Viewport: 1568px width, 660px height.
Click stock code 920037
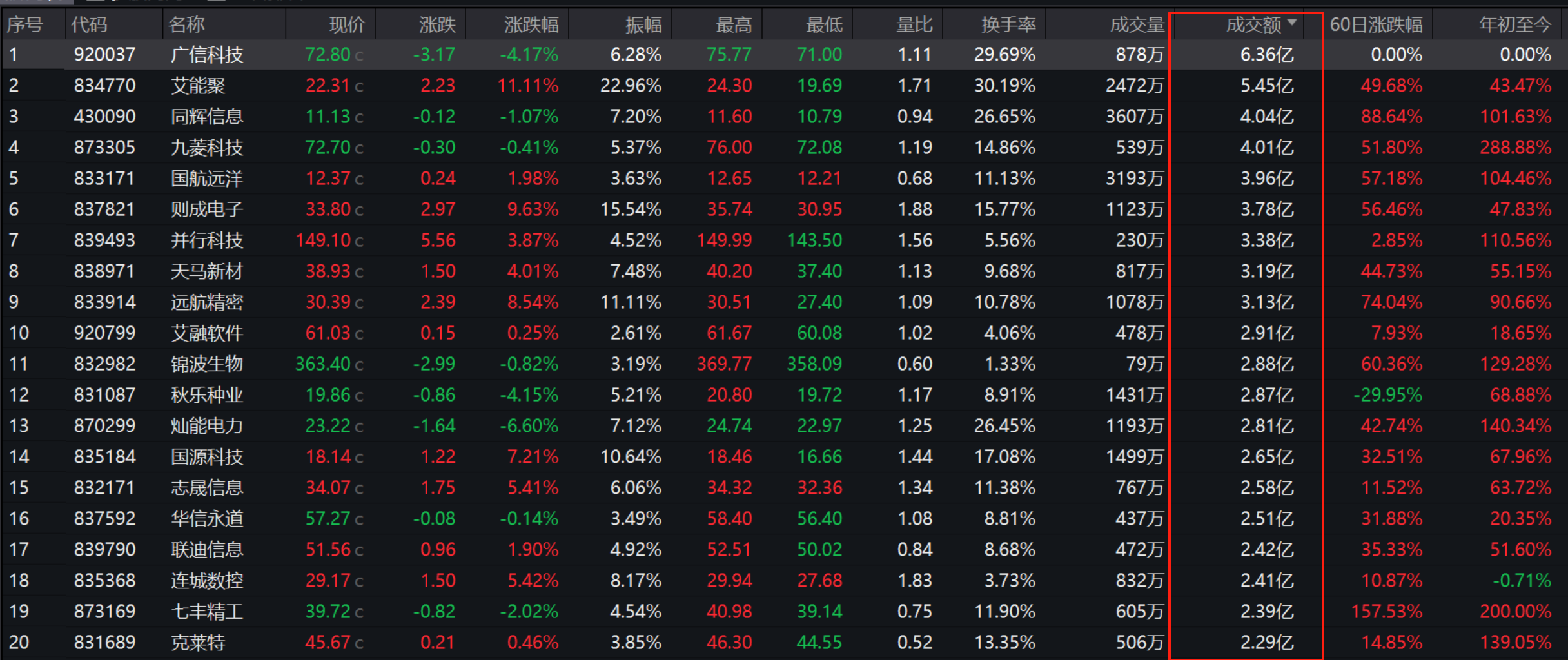pos(104,55)
